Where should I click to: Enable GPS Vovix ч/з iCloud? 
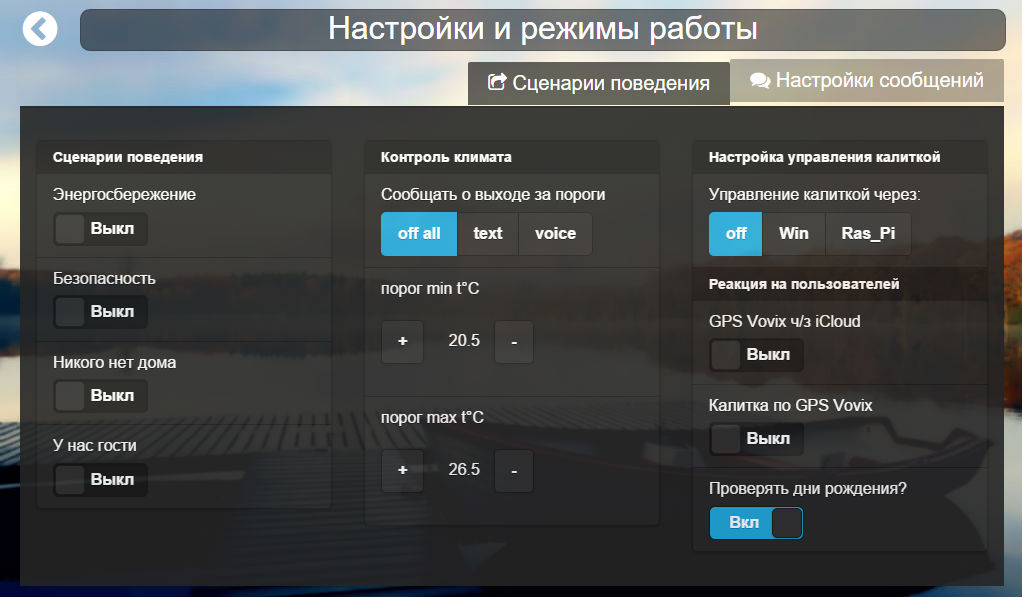[x=756, y=355]
